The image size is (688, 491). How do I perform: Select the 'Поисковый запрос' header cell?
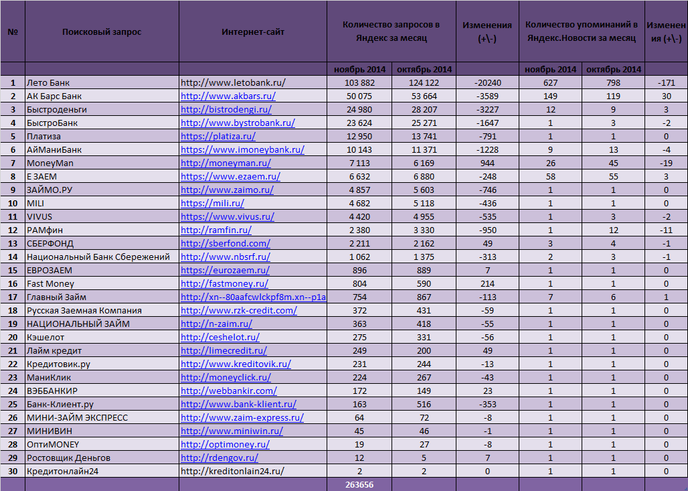tap(102, 32)
